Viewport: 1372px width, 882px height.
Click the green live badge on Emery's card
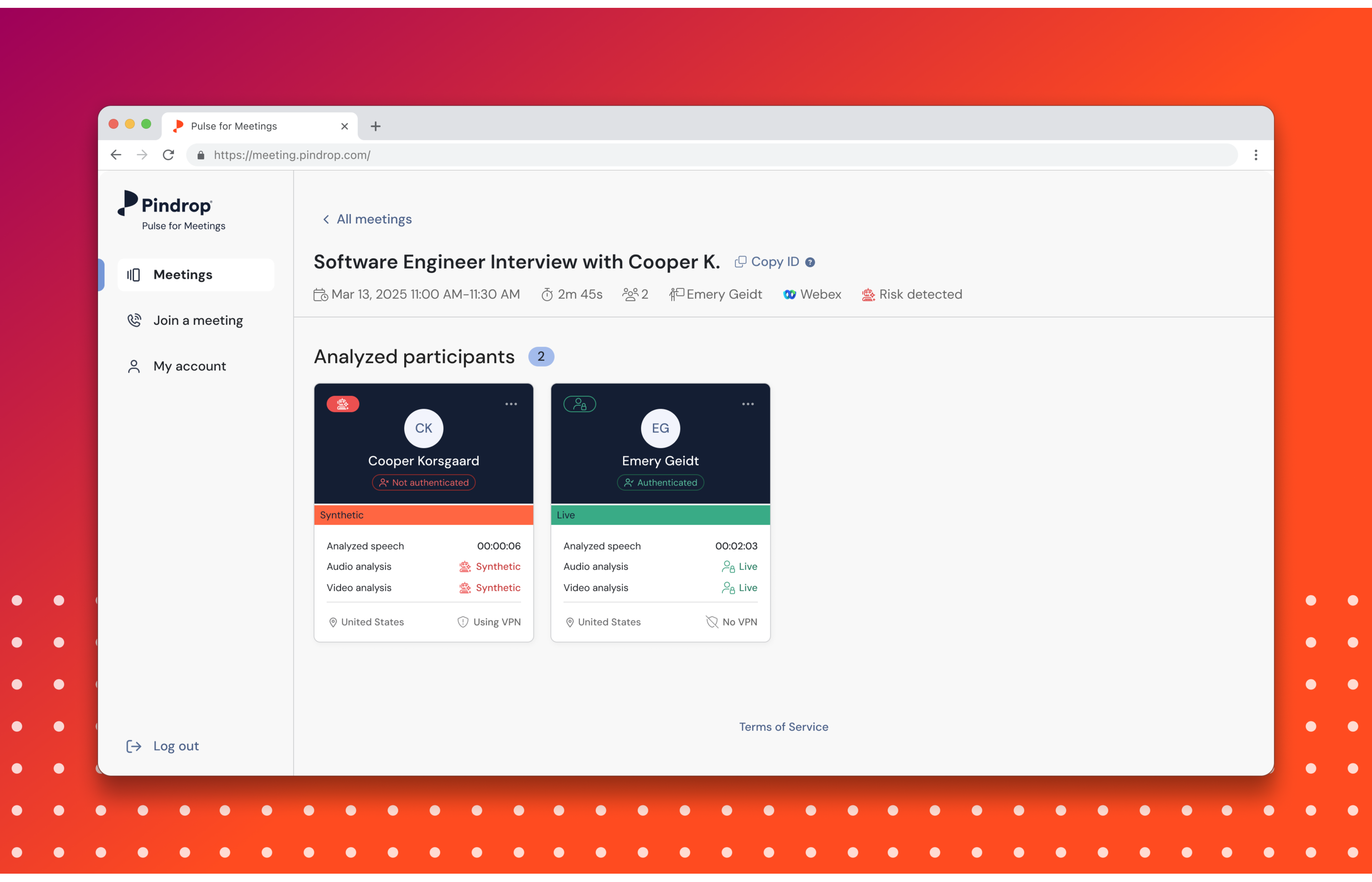580,404
